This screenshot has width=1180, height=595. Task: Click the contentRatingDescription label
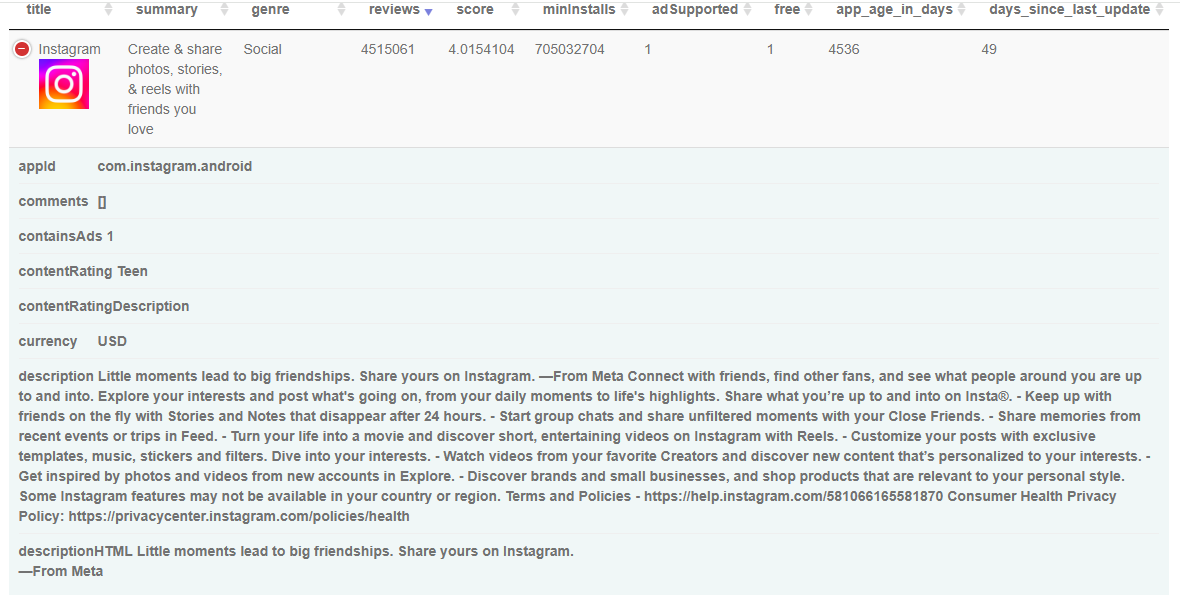coord(104,306)
